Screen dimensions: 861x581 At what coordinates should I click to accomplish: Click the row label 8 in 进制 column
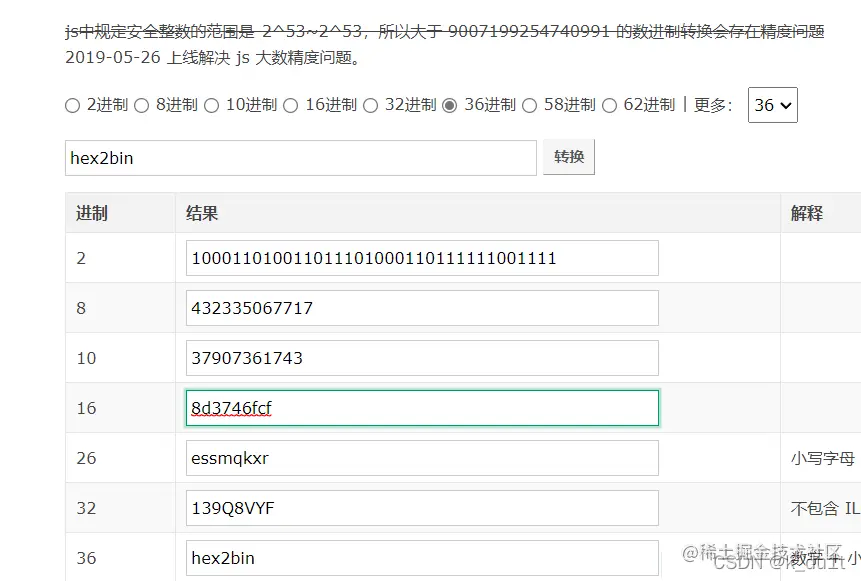point(81,308)
